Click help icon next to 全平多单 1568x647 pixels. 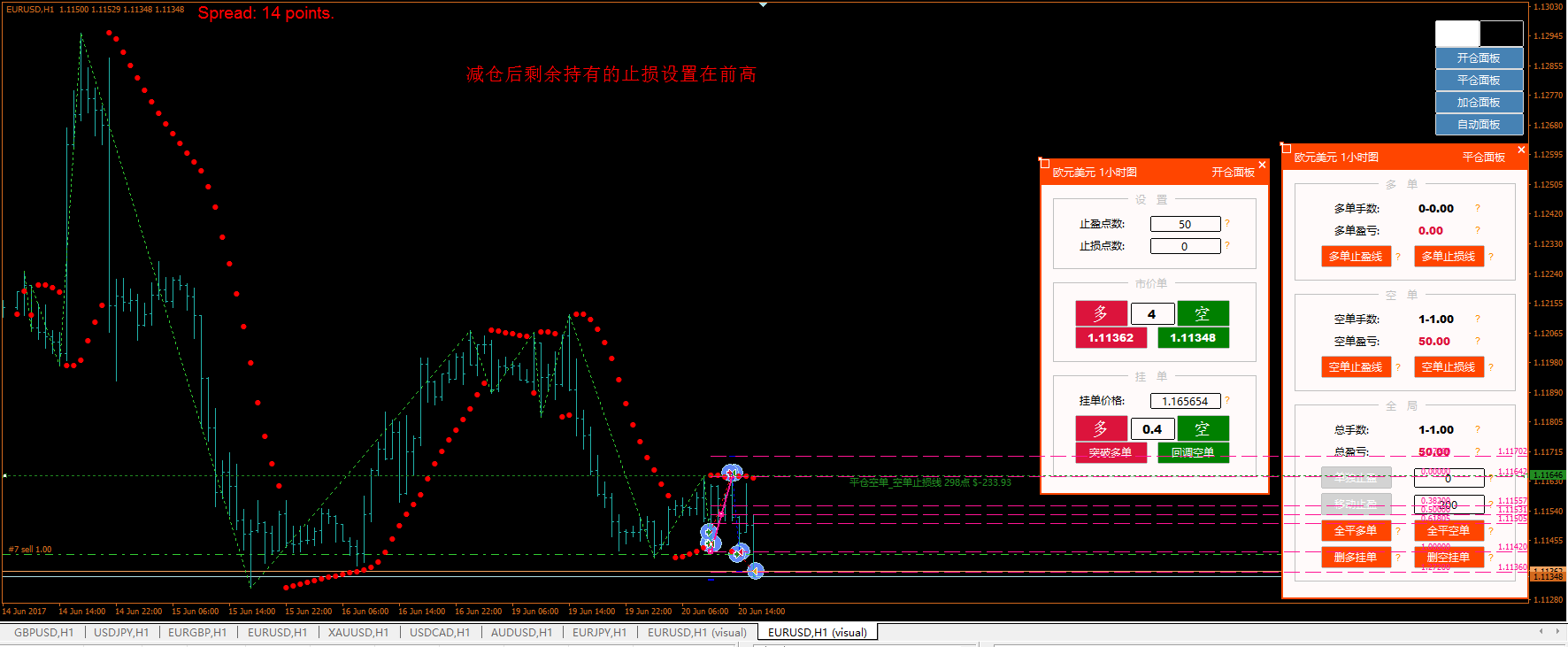[x=1398, y=531]
